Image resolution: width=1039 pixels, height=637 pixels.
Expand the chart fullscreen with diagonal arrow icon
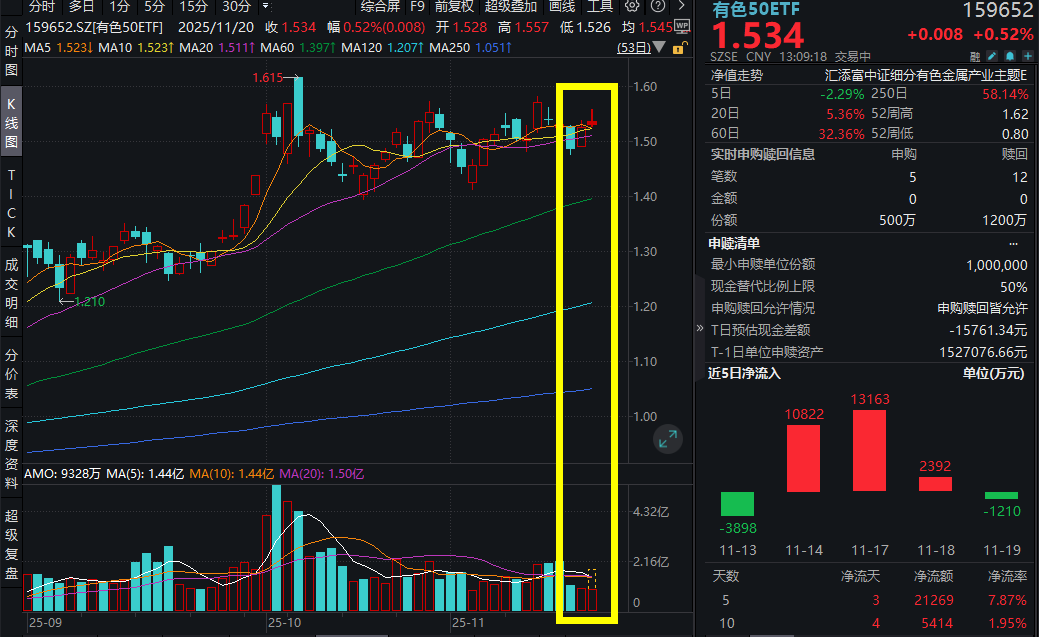(x=668, y=438)
